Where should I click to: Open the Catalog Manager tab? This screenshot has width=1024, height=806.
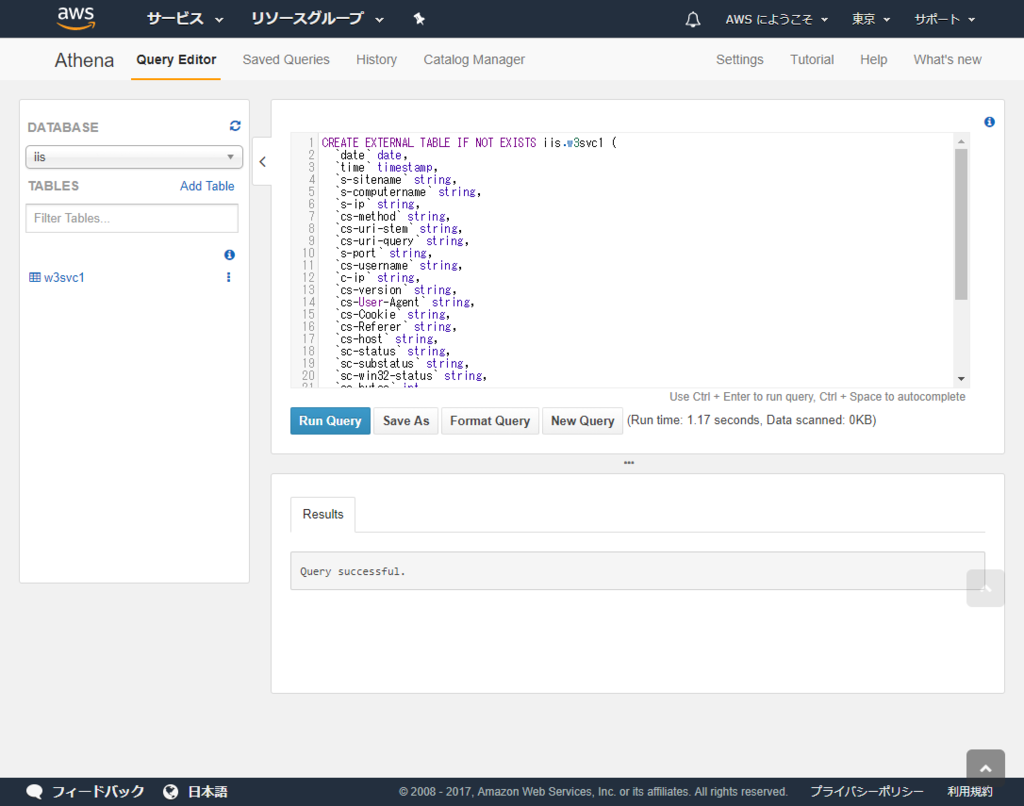tap(474, 59)
